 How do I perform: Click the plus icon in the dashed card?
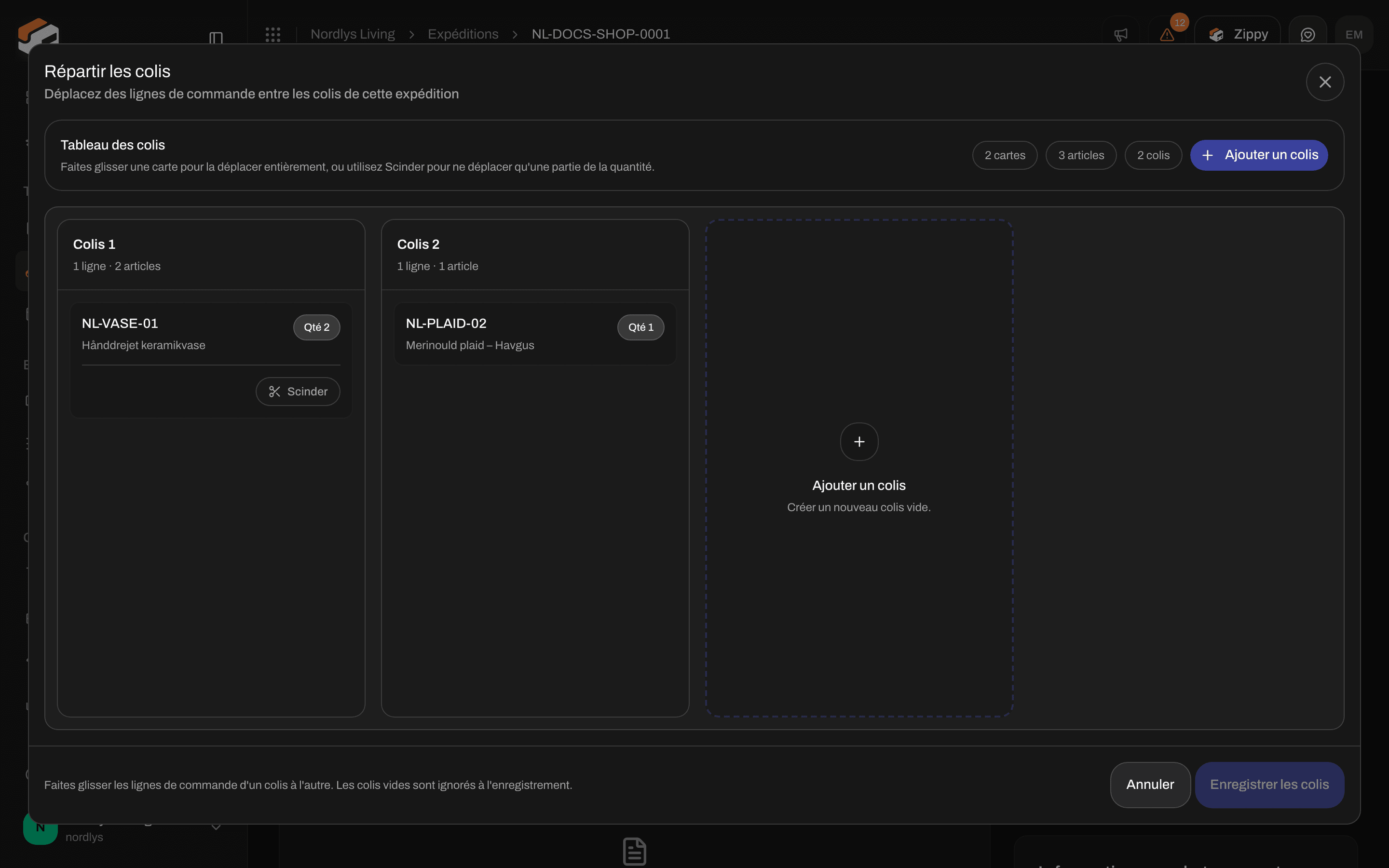click(x=859, y=441)
